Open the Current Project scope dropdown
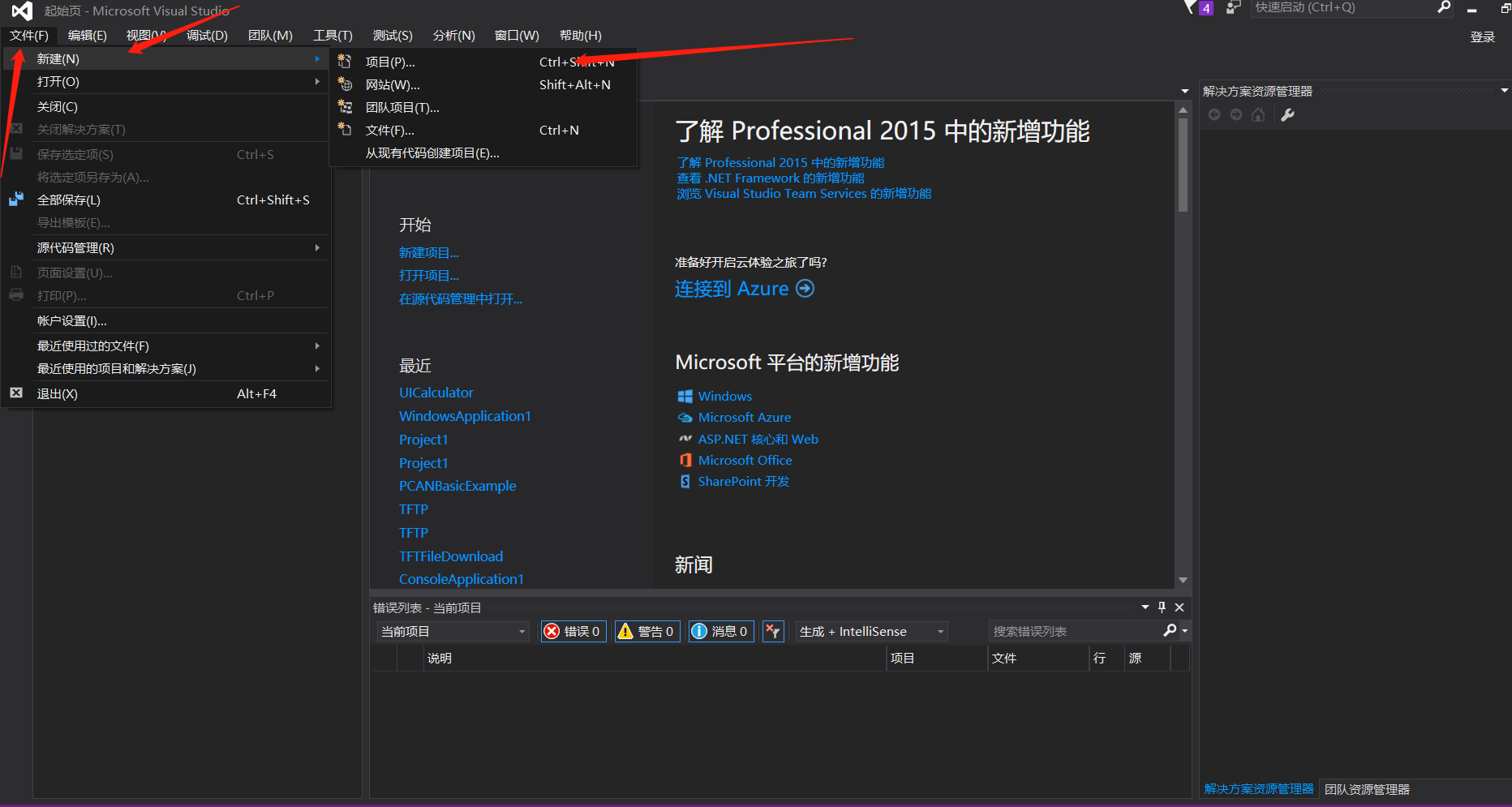This screenshot has height=807, width=1512. pyautogui.click(x=453, y=631)
